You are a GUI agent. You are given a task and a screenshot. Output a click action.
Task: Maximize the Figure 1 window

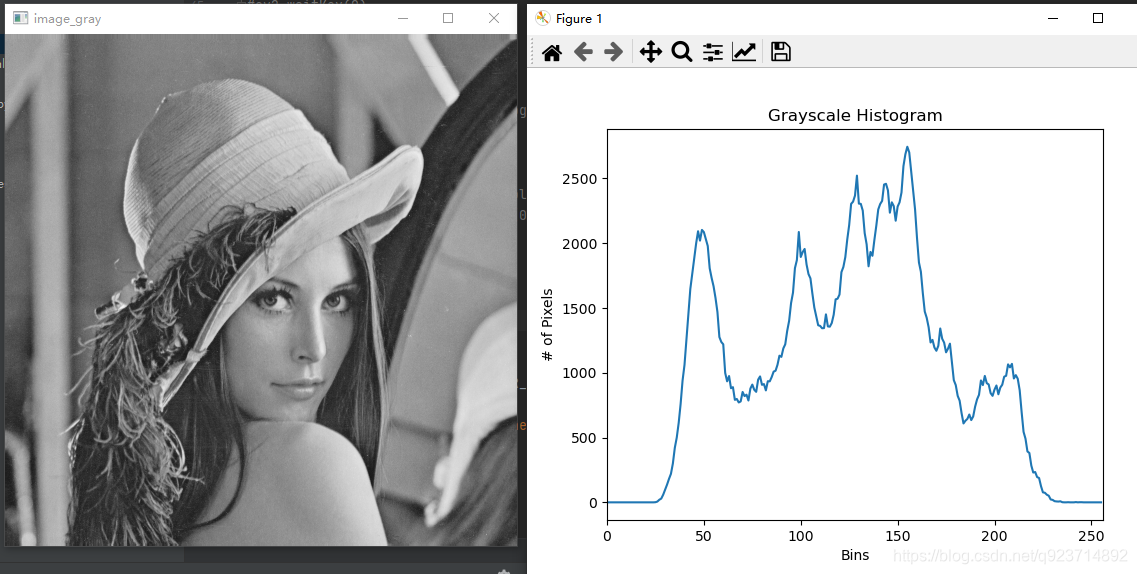1098,18
